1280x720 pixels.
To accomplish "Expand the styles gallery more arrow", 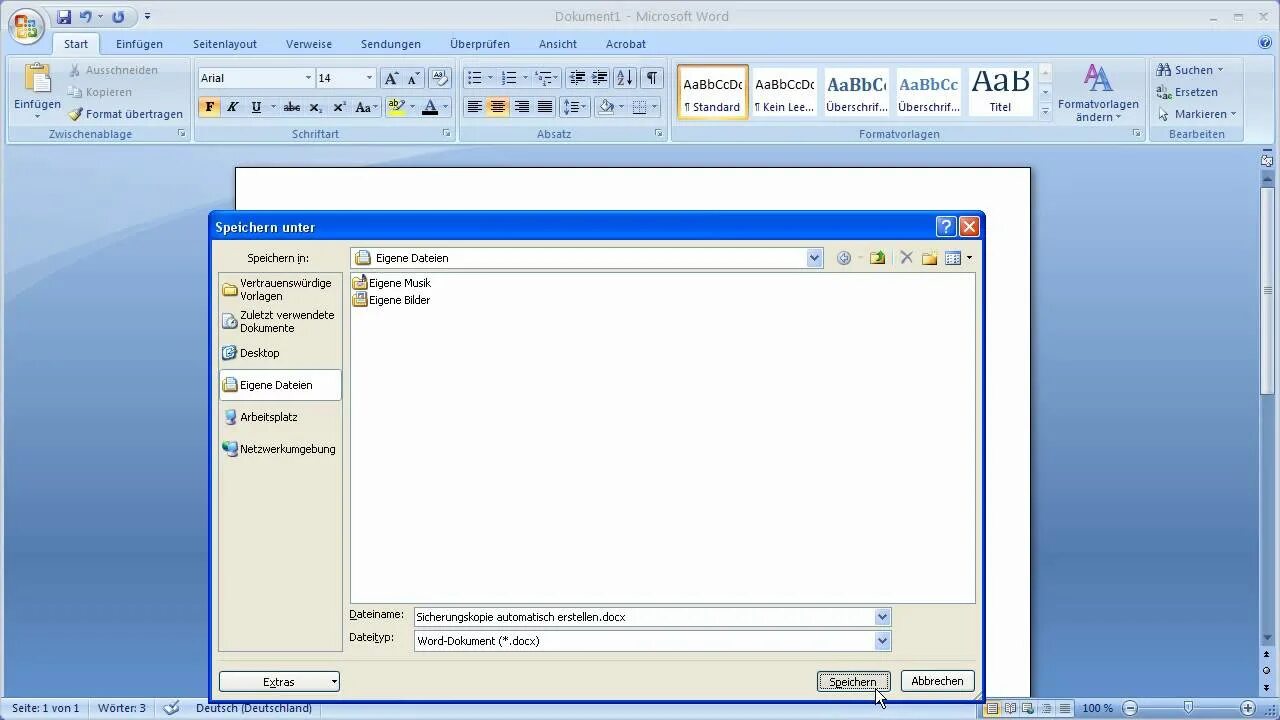I will tap(1045, 111).
